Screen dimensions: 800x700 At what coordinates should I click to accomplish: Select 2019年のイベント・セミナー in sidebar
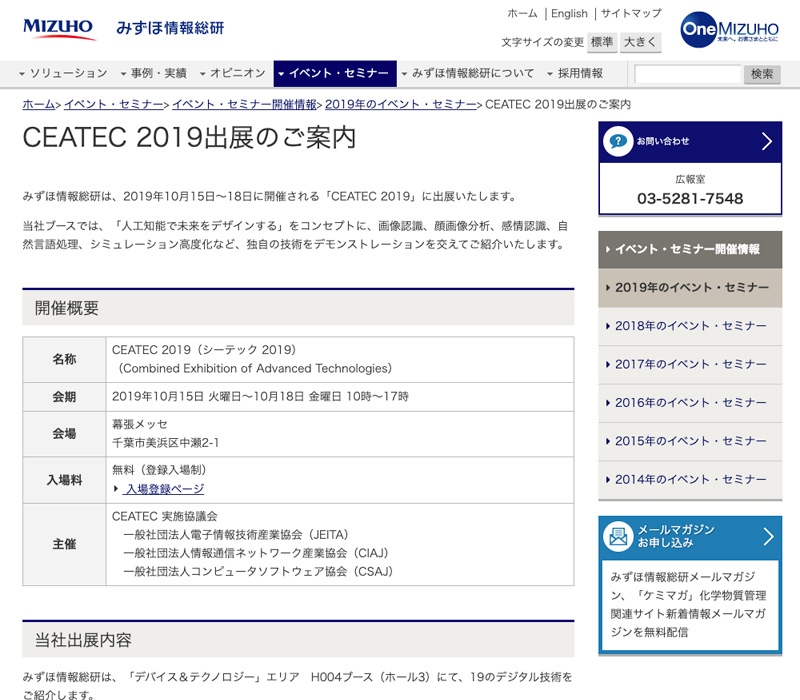[x=690, y=288]
